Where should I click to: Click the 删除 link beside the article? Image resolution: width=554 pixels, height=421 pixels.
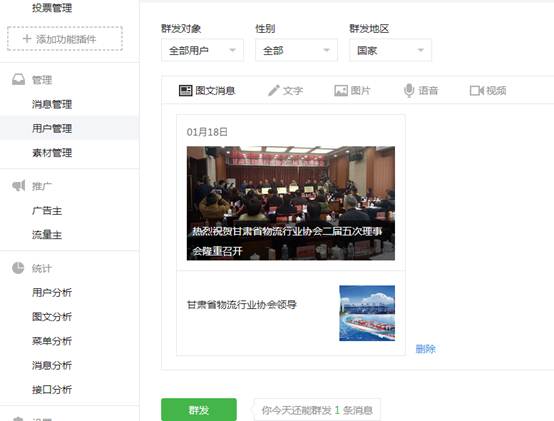point(425,349)
